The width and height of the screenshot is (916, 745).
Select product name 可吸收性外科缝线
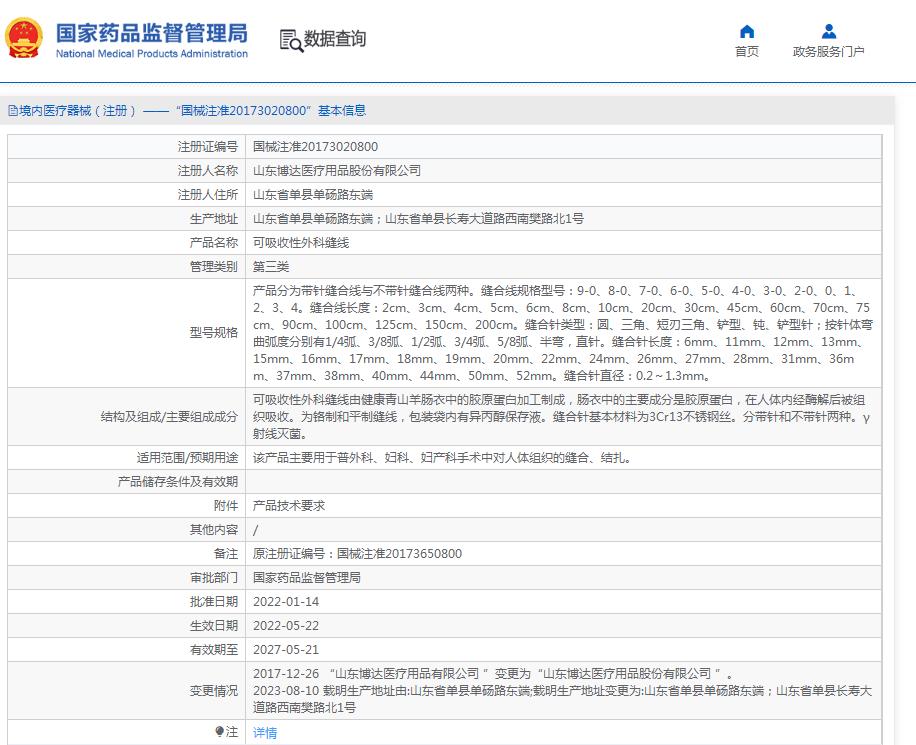pos(301,242)
